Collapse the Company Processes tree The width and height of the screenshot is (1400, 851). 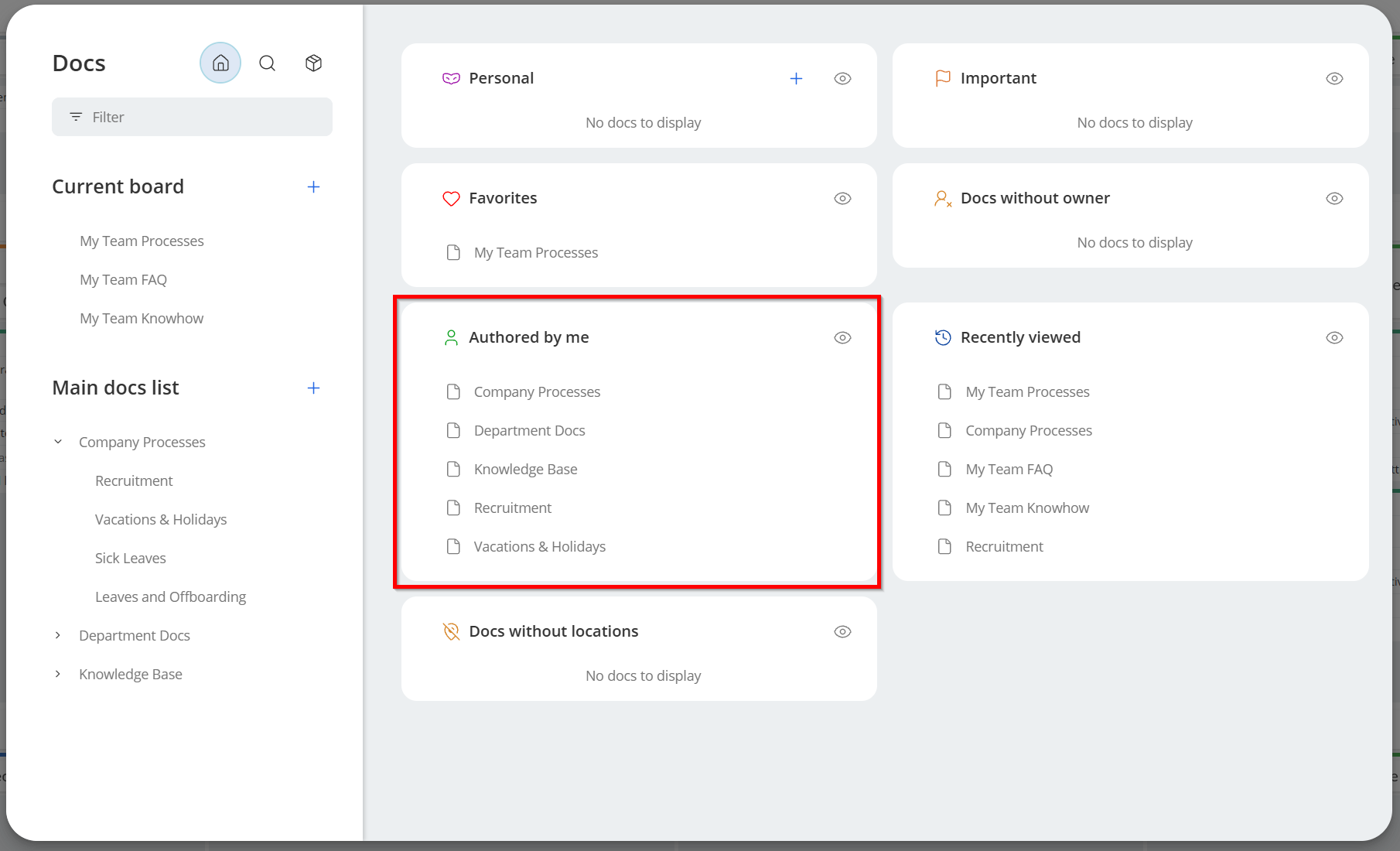tap(58, 442)
